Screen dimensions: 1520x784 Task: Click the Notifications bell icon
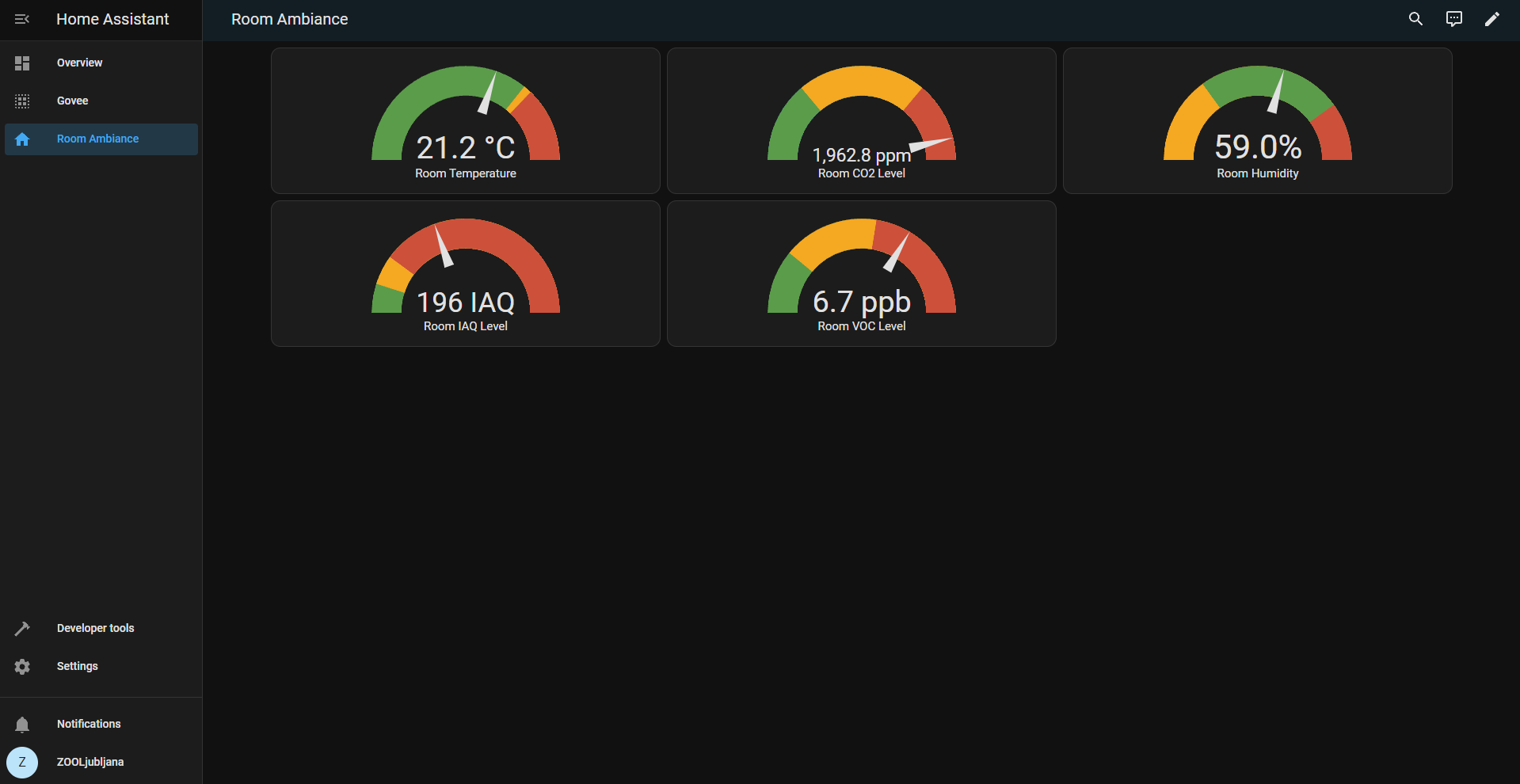22,725
